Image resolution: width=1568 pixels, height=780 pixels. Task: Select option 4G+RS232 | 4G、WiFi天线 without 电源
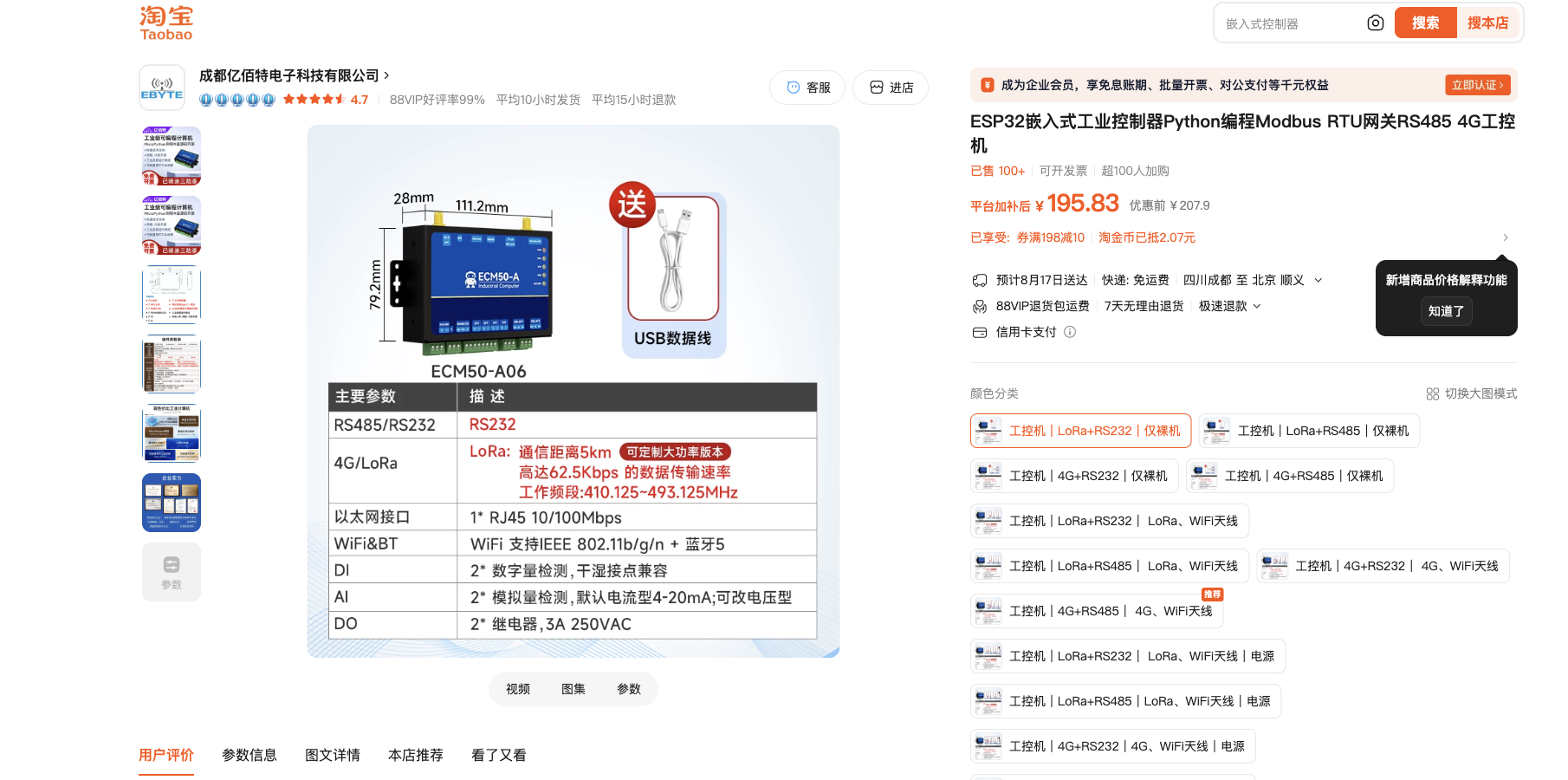[x=1383, y=566]
